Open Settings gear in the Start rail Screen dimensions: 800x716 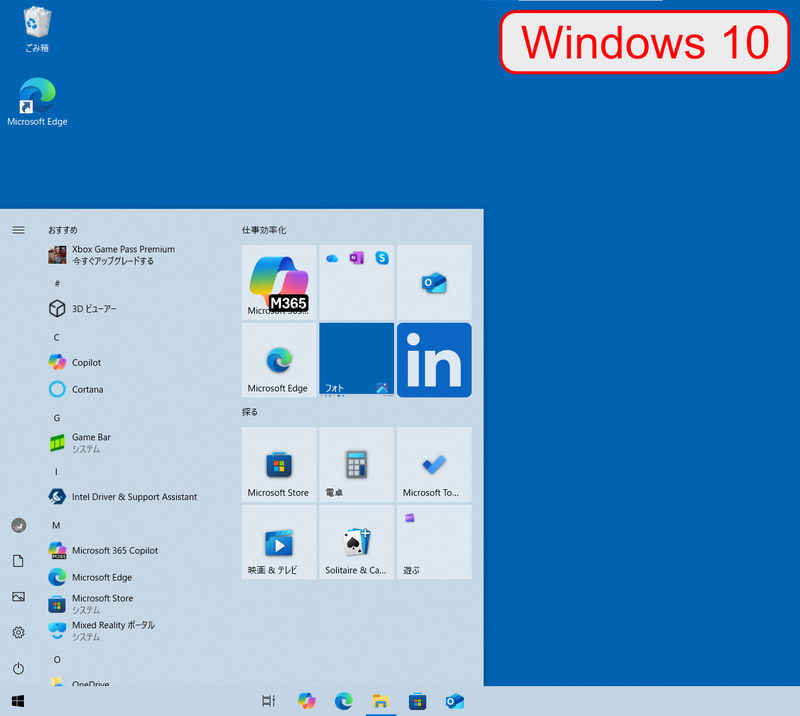pos(18,632)
